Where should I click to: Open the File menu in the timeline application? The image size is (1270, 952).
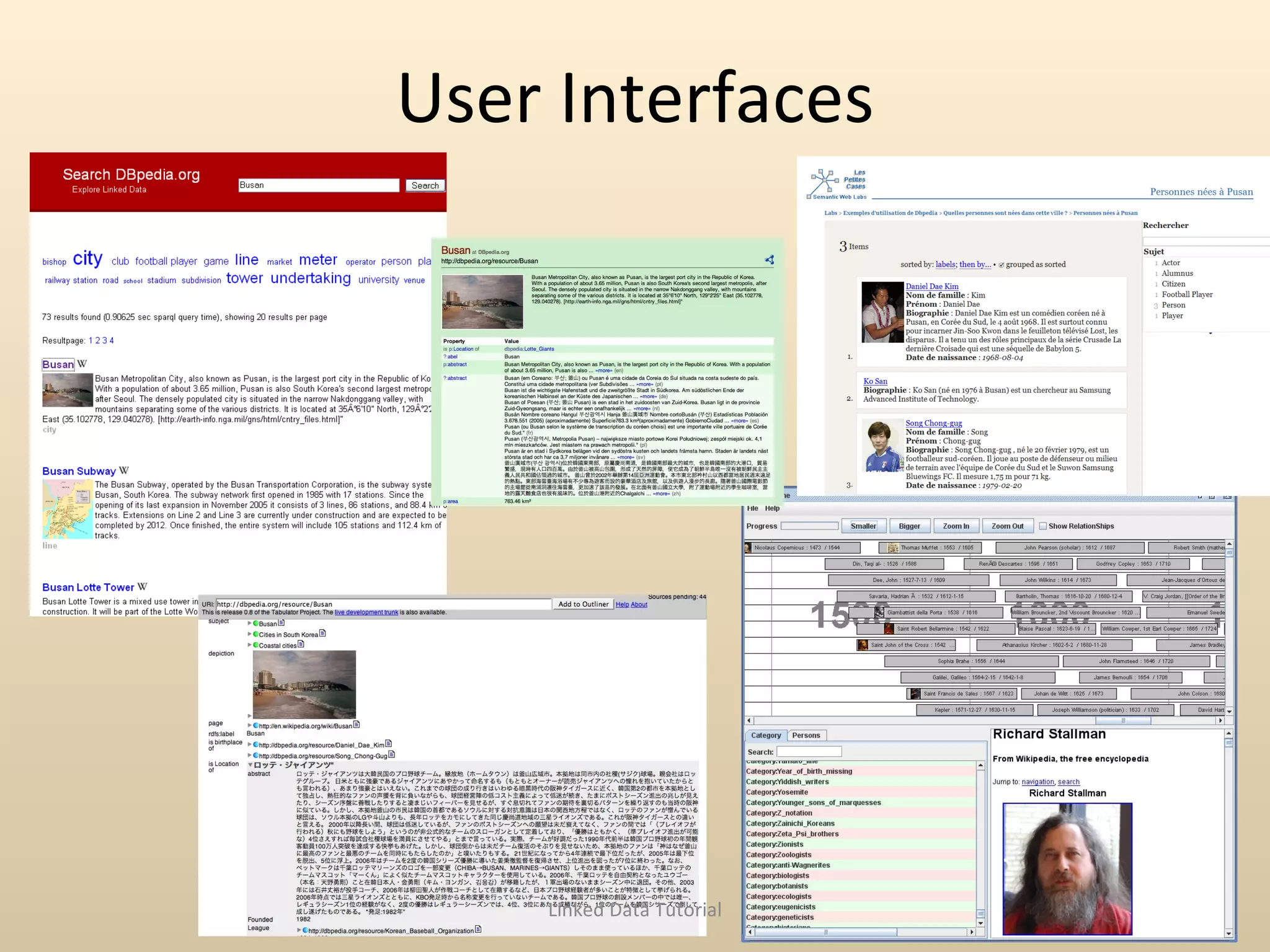click(x=752, y=508)
